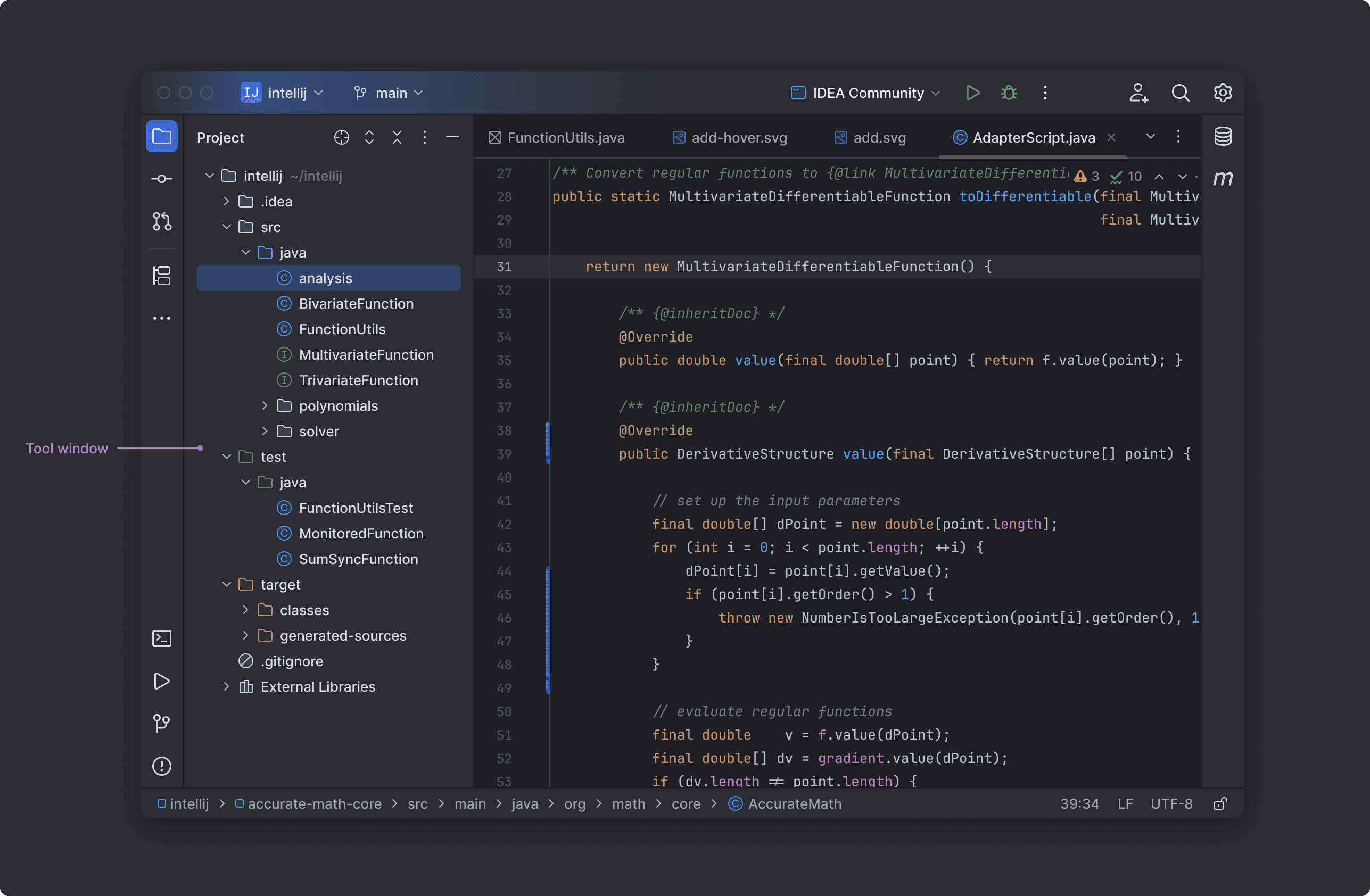Open the Database tool window
The height and width of the screenshot is (896, 1370).
click(1223, 136)
